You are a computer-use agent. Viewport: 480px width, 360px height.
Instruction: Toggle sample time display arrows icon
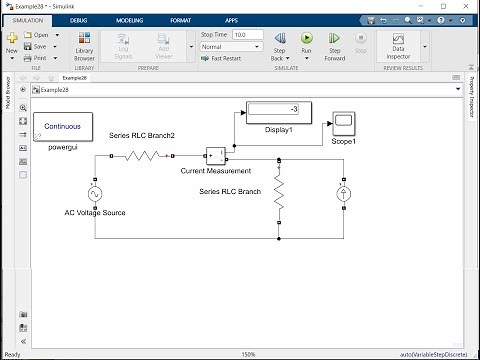click(x=23, y=134)
